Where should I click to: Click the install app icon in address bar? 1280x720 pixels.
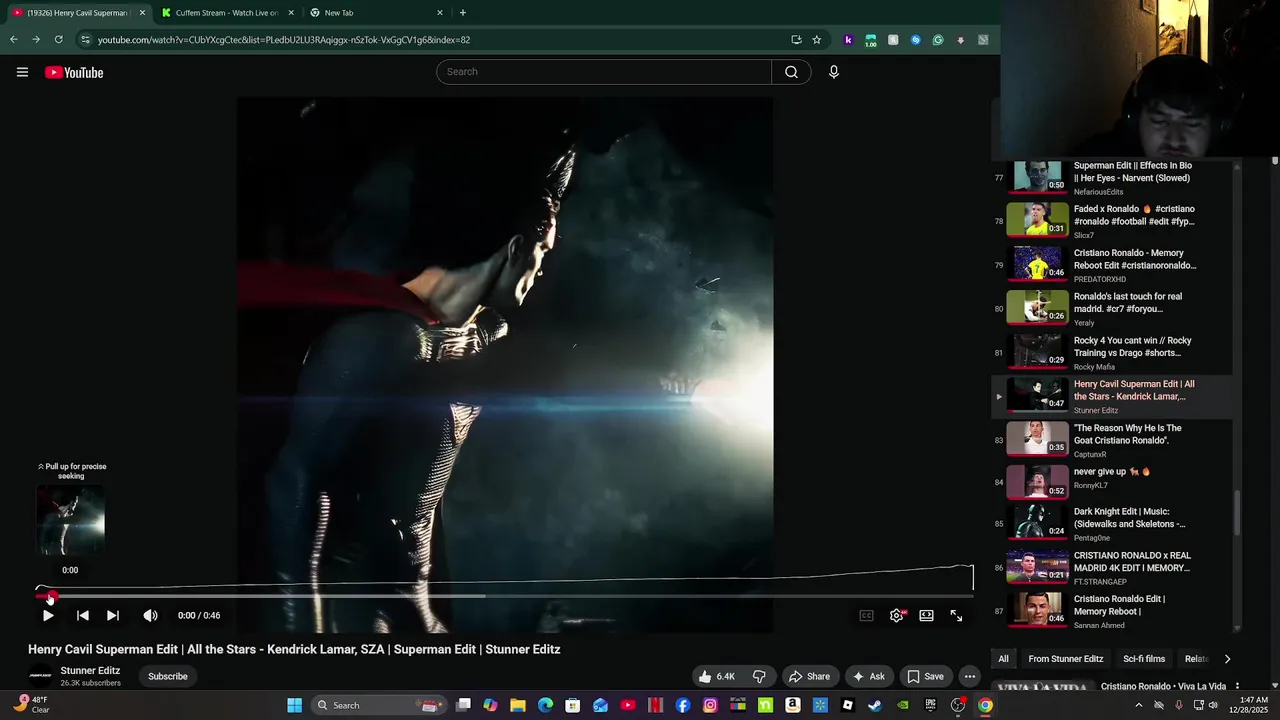(796, 40)
